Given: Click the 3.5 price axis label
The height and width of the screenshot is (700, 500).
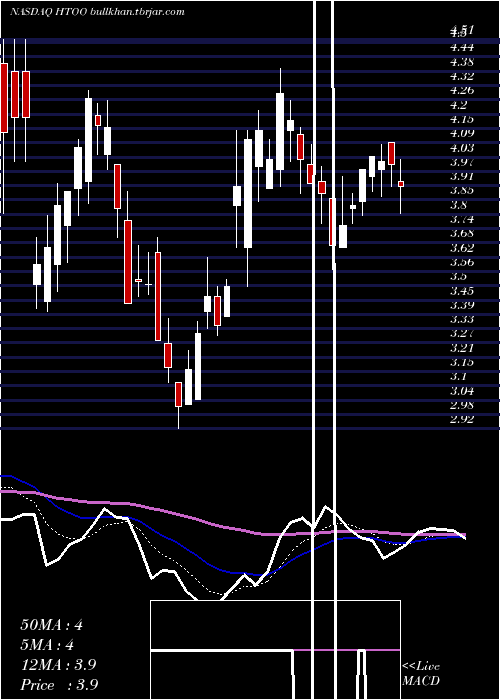Looking at the screenshot, I should pos(459,276).
